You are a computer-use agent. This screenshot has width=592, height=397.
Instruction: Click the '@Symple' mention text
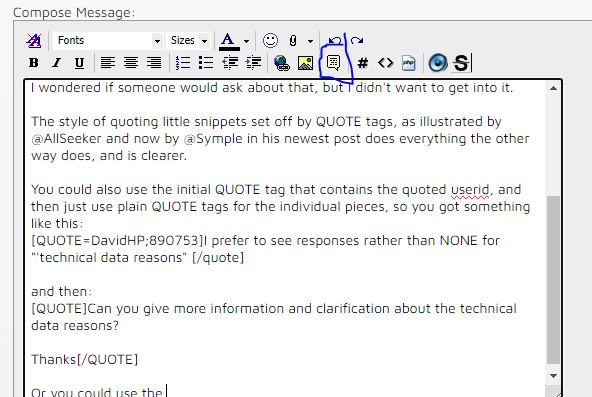[x=213, y=139]
